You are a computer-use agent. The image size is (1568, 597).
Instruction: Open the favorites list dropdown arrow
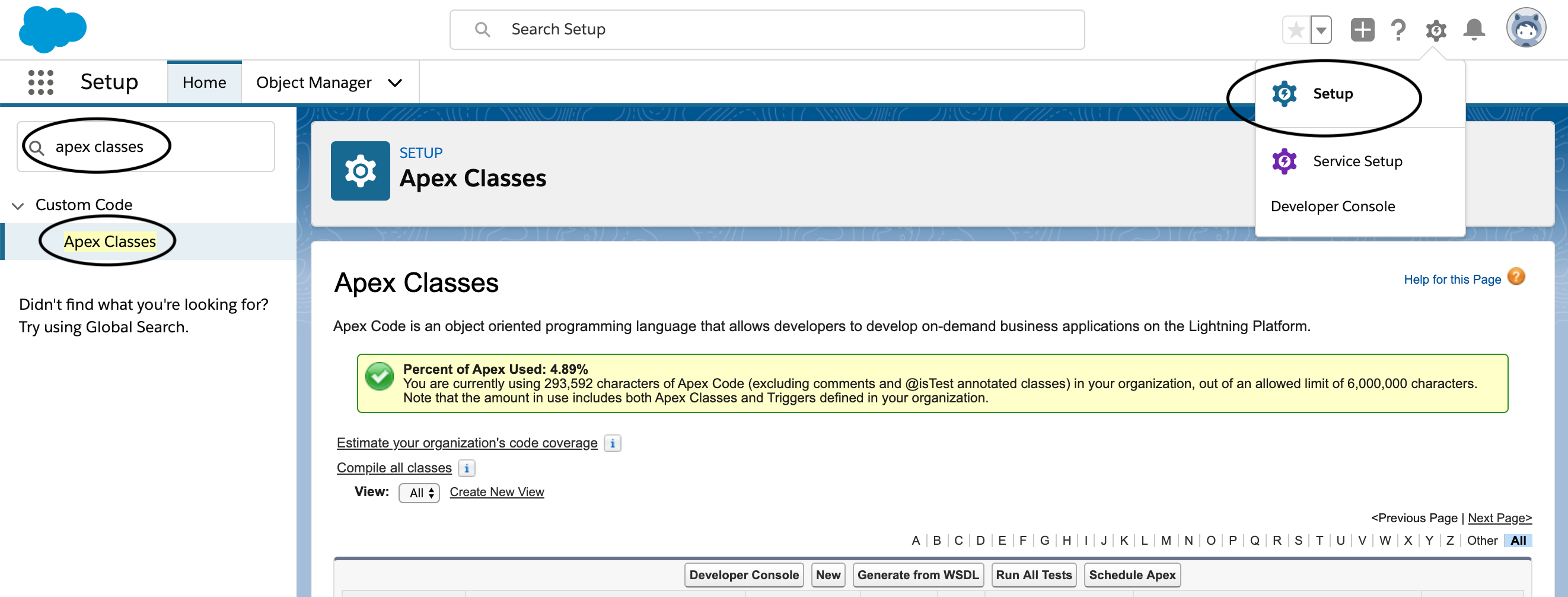coord(1320,29)
